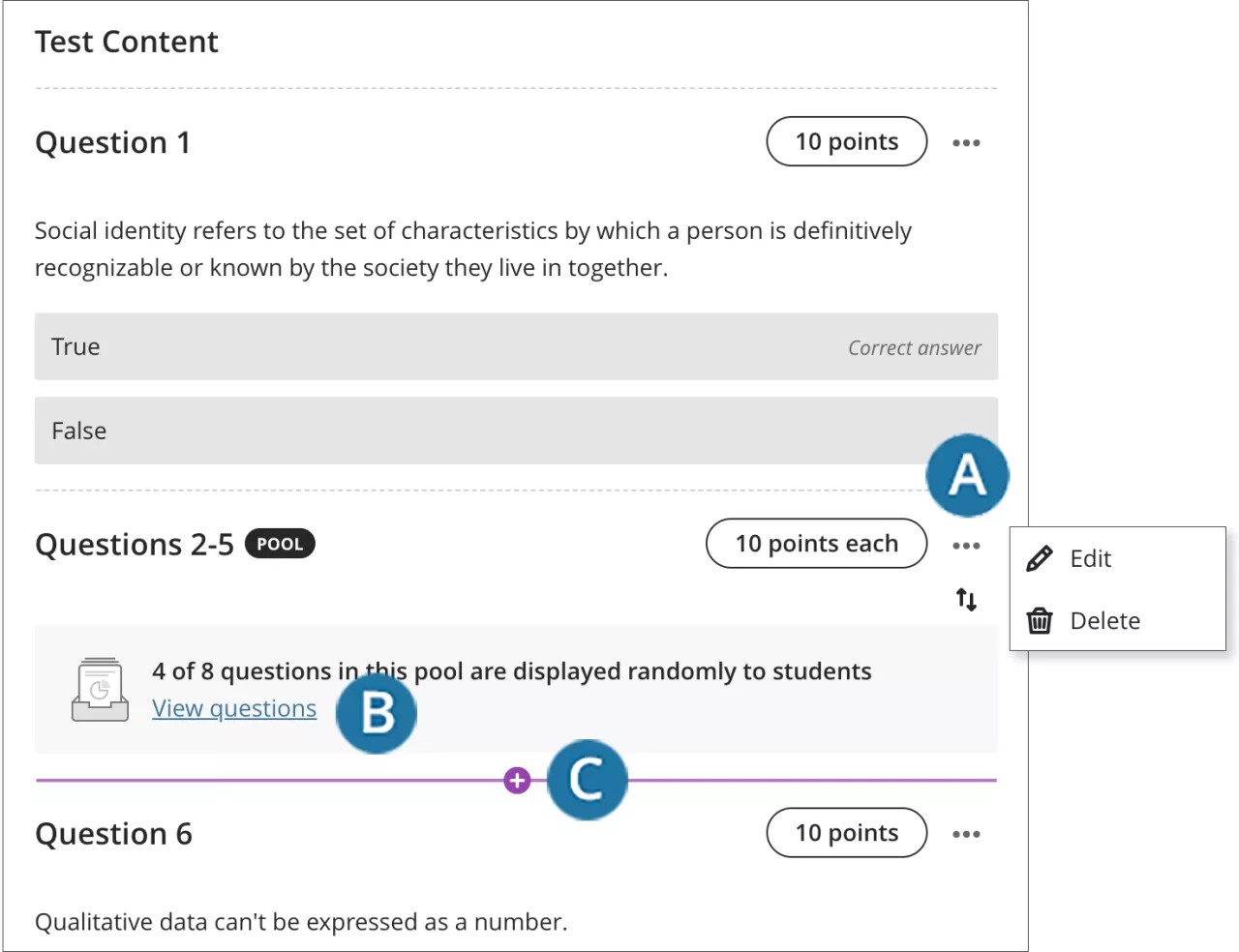Click the POOL badge next to Questions 2-5

point(280,544)
